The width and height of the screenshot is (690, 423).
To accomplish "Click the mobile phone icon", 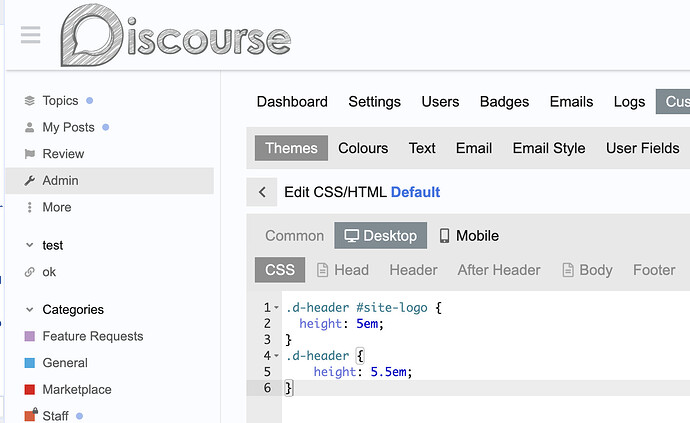I will 444,236.
